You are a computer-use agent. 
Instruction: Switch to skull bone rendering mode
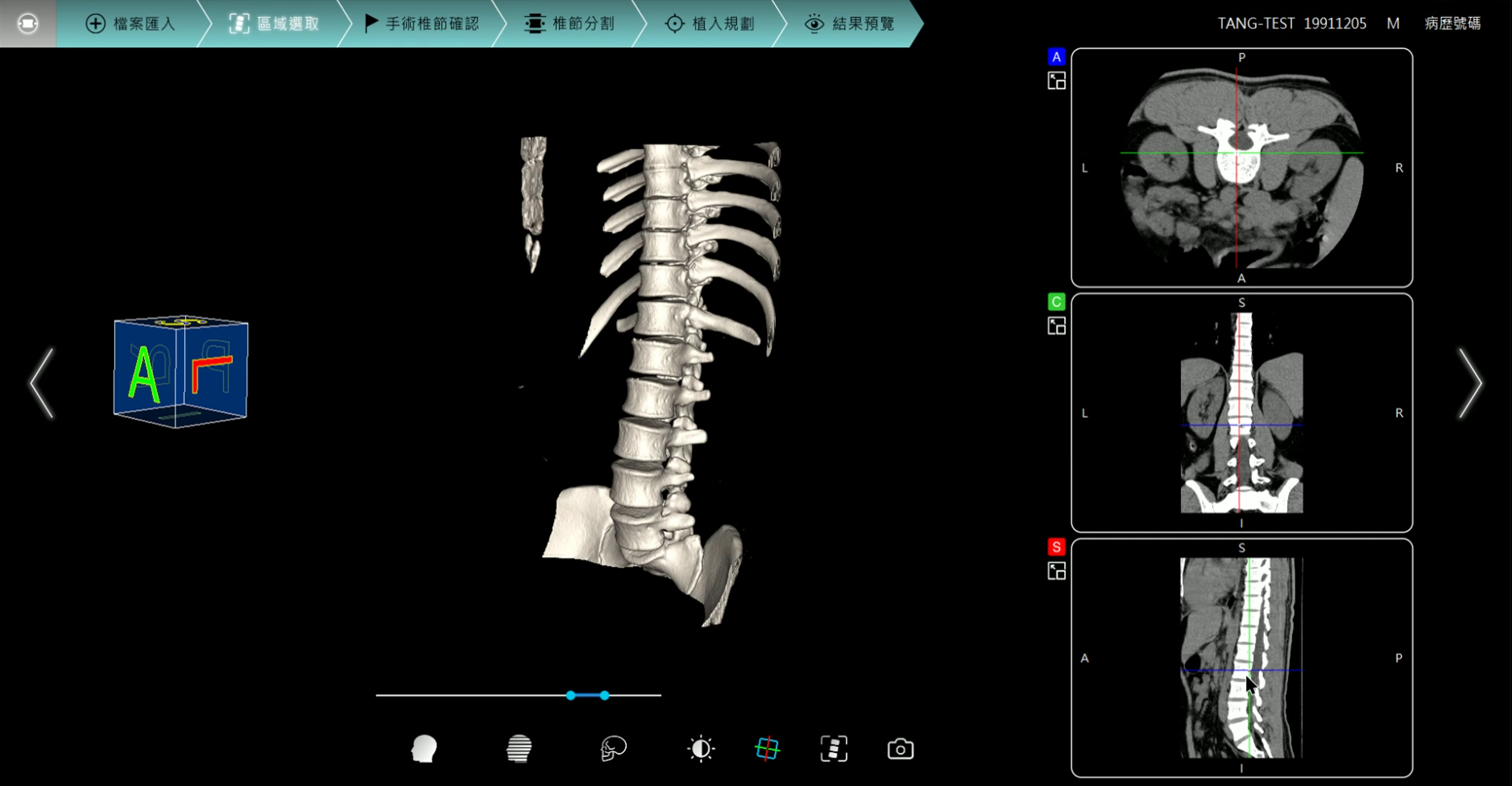(x=613, y=749)
